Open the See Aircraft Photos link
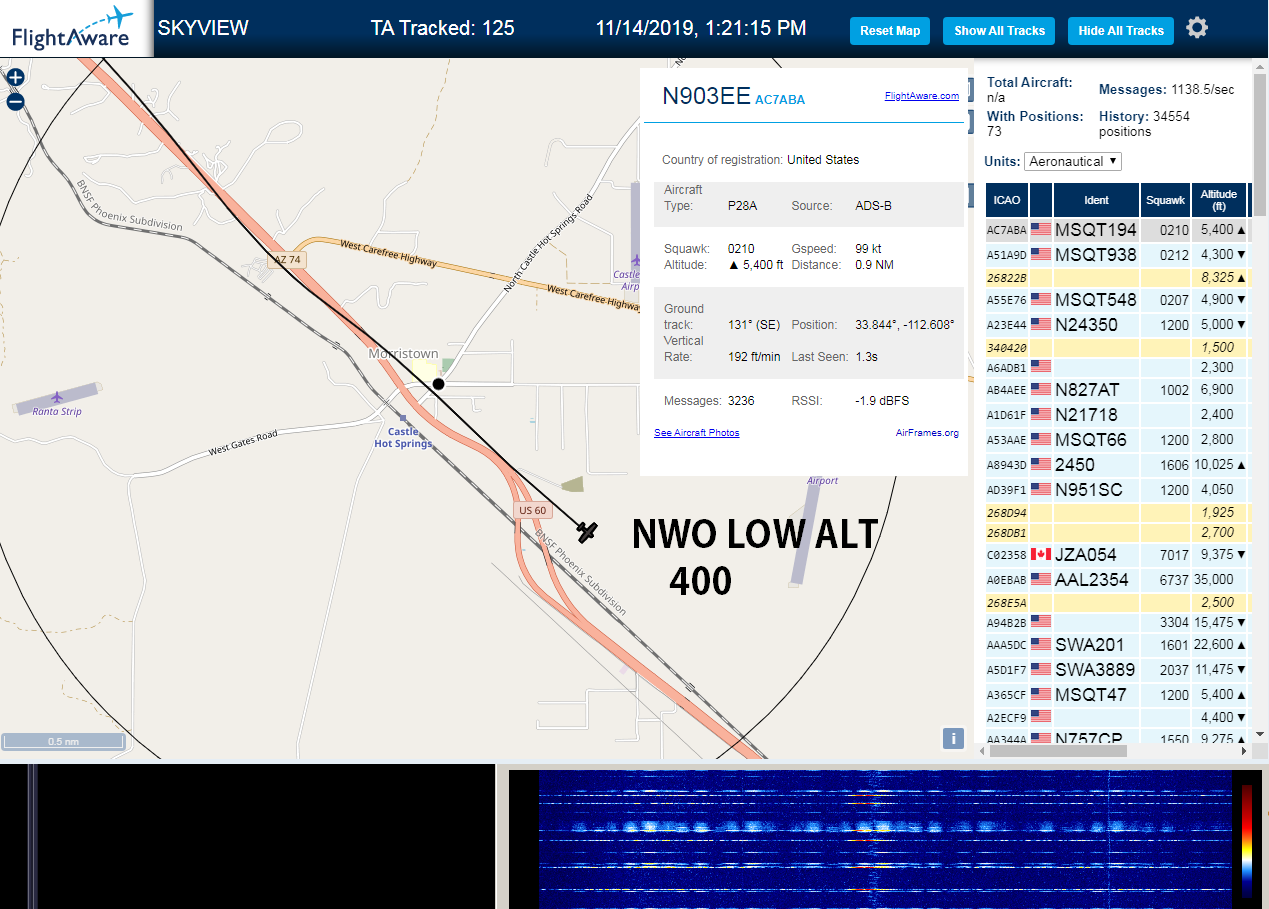 697,433
